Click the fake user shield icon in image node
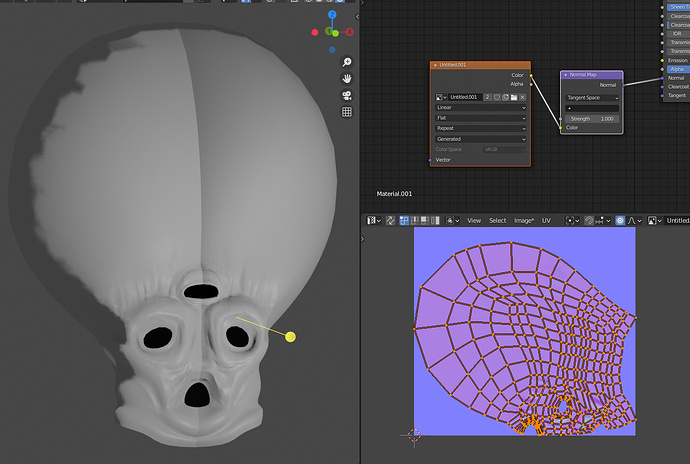The height and width of the screenshot is (464, 690). 497,97
